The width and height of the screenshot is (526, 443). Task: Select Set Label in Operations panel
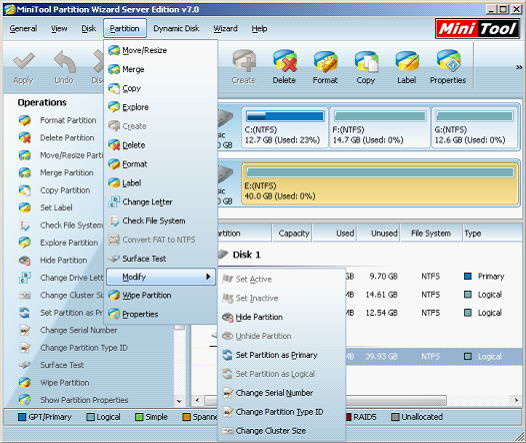(x=45, y=208)
